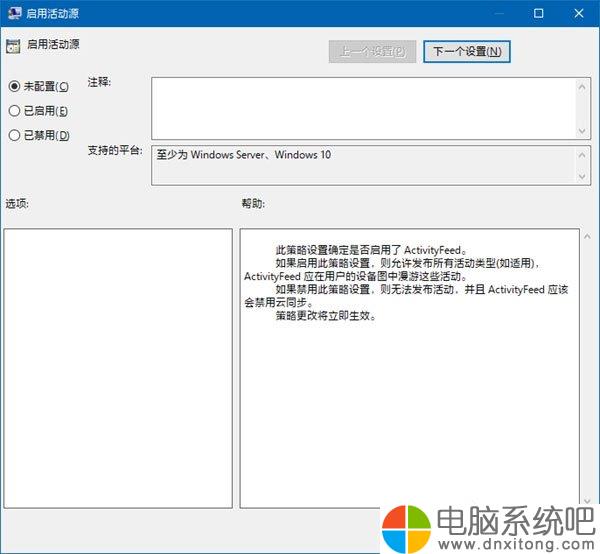Click the greyed 上一个设置(P) button
Viewport: 600px width, 554px height.
pyautogui.click(x=372, y=51)
